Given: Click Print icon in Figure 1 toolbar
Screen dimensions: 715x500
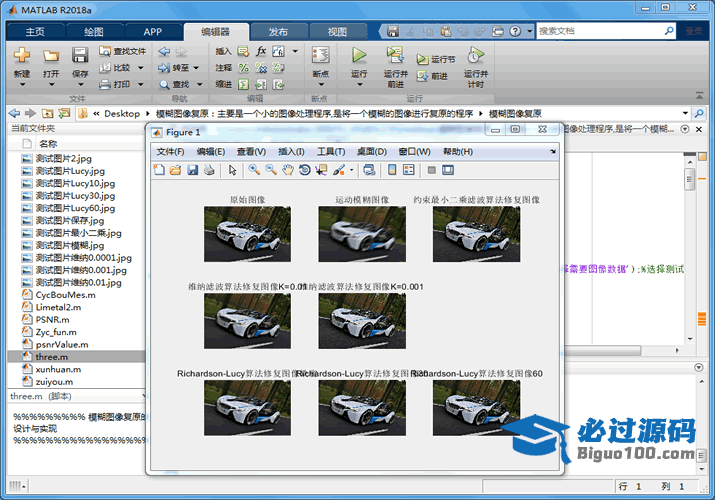Looking at the screenshot, I should (209, 170).
